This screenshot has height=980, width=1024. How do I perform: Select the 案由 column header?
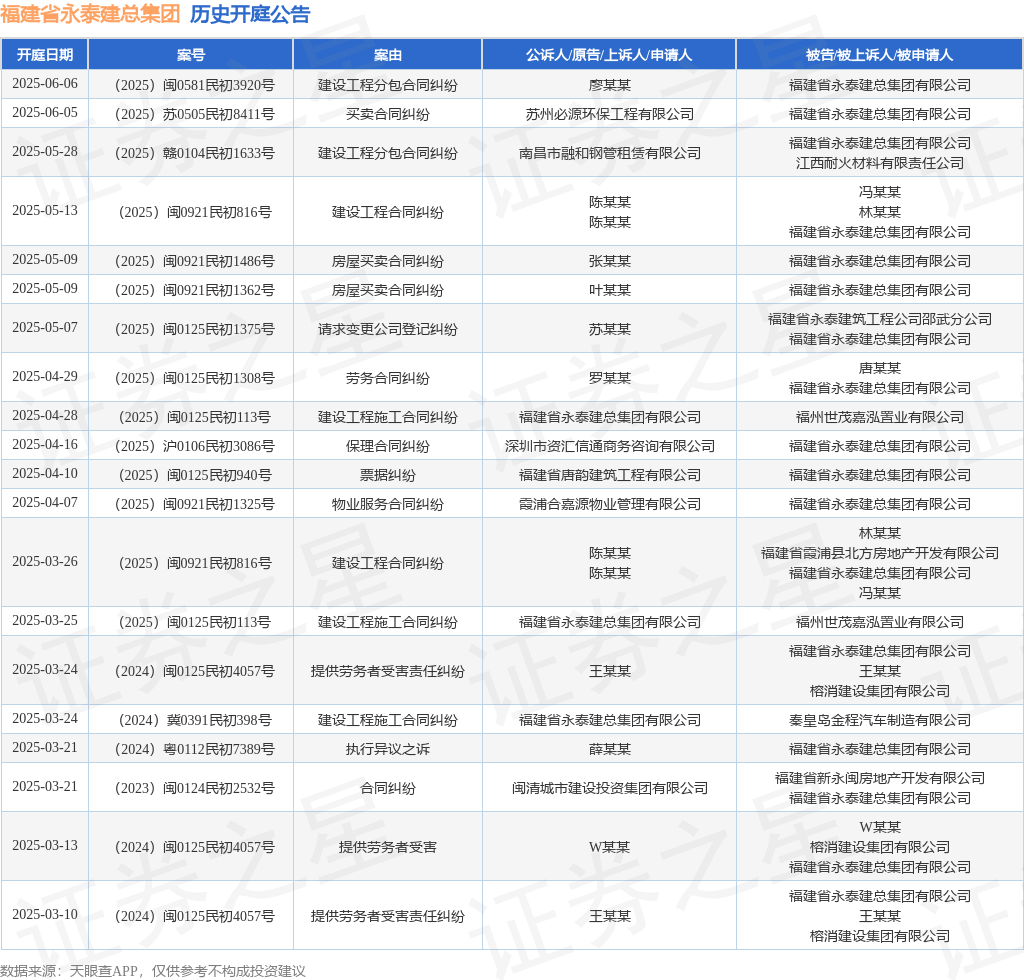click(387, 55)
